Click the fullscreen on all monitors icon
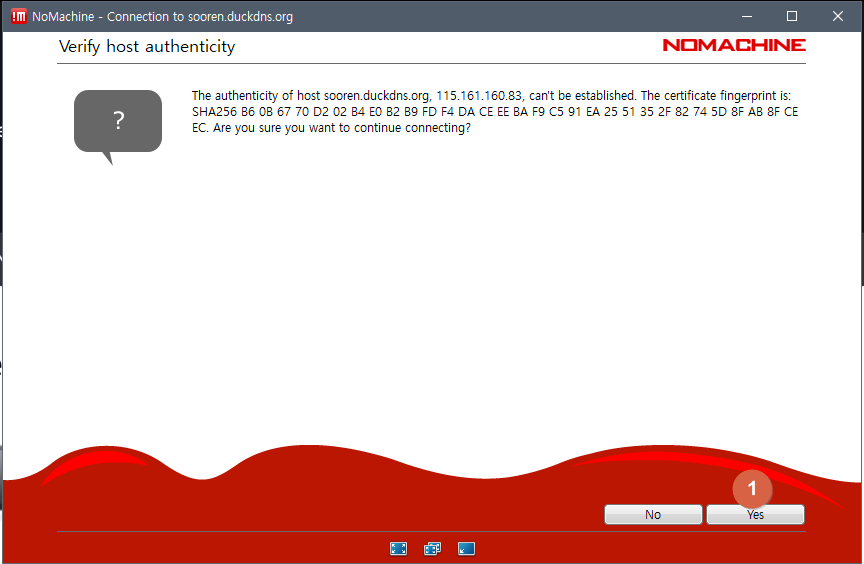 coord(433,549)
